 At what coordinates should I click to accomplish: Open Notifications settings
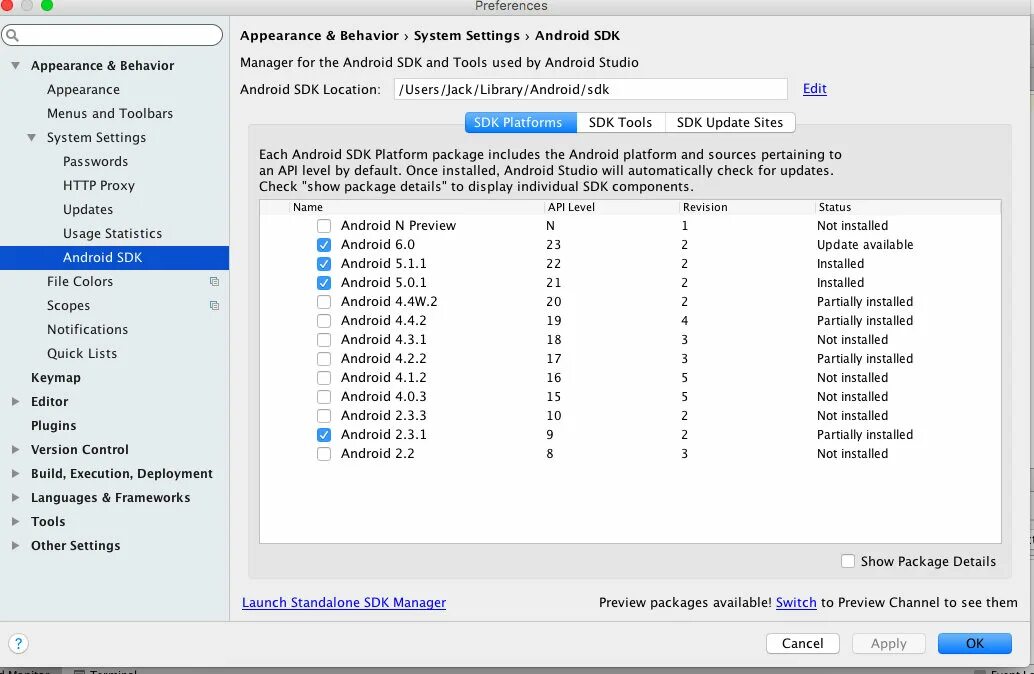87,329
